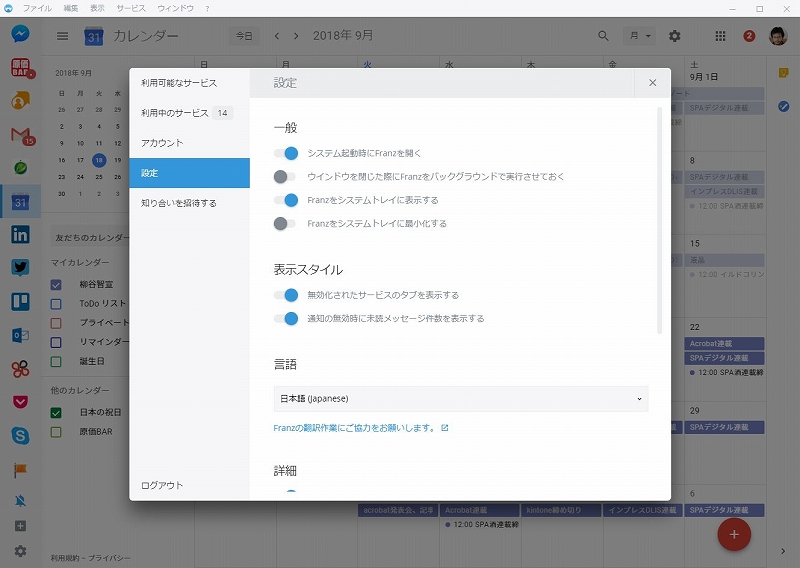Viewport: 800px width, 568px height.
Task: Toggle Franzをシステムトレイに表示する switch
Action: click(x=286, y=200)
